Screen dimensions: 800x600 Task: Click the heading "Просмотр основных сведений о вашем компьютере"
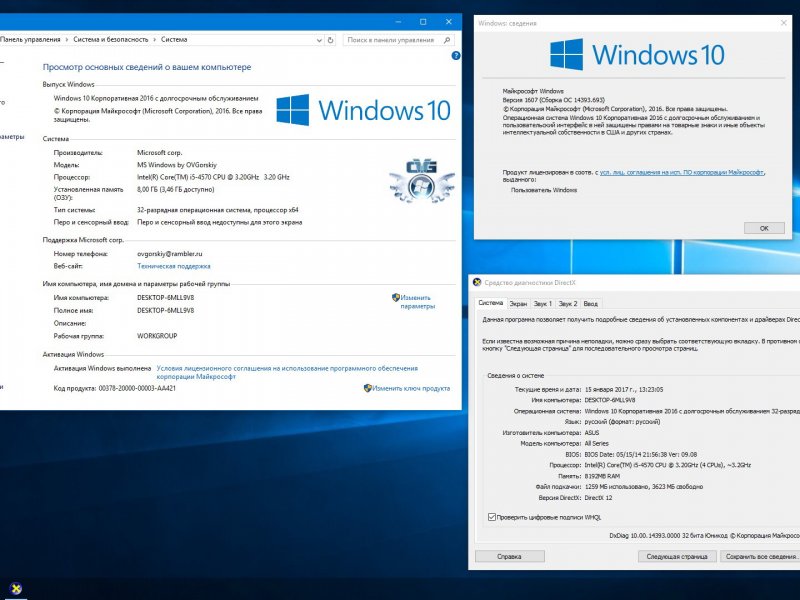coord(147,67)
